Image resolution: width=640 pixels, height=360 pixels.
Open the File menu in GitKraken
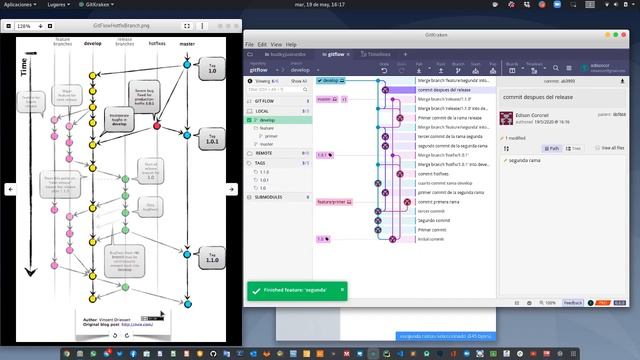[x=249, y=44]
